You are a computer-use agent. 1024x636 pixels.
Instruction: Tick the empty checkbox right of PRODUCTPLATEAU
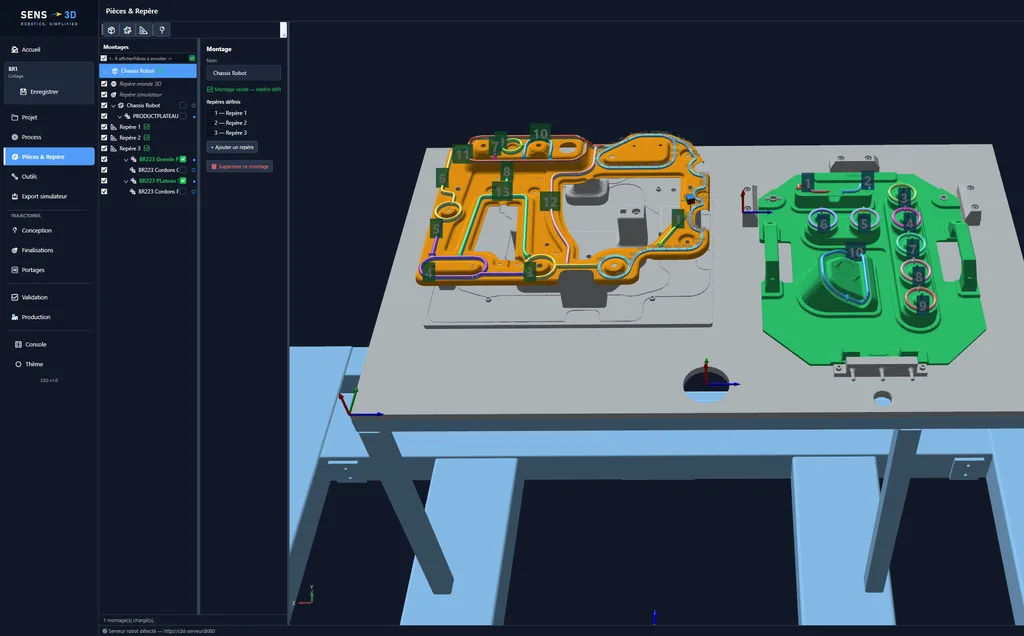[183, 116]
